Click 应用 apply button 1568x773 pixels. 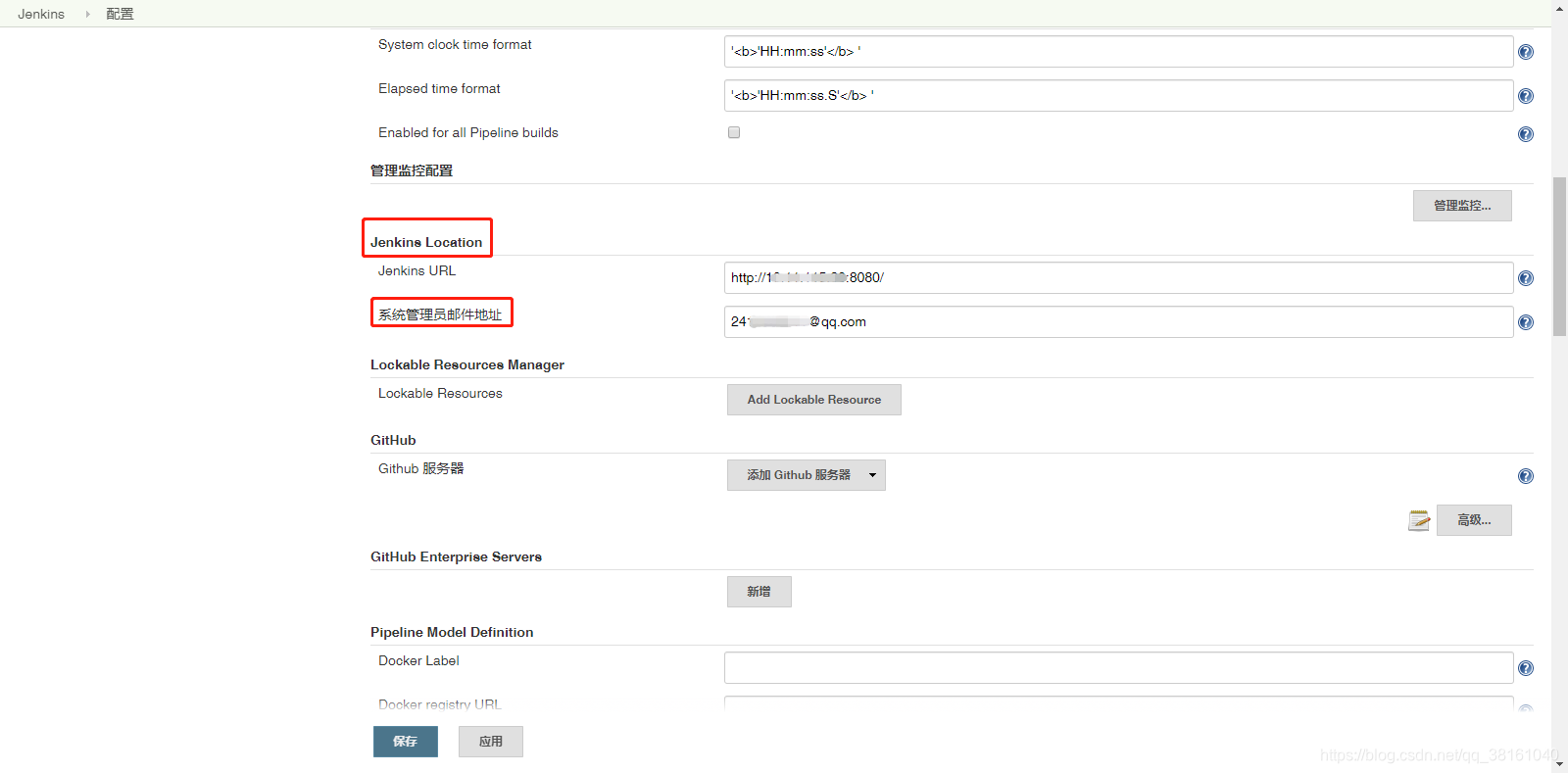[x=491, y=742]
